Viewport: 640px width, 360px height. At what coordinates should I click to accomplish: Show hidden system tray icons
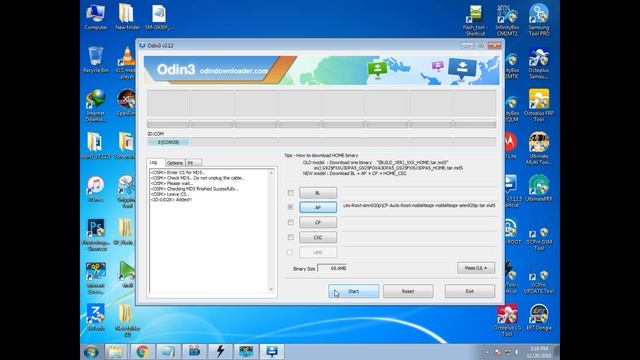click(487, 352)
